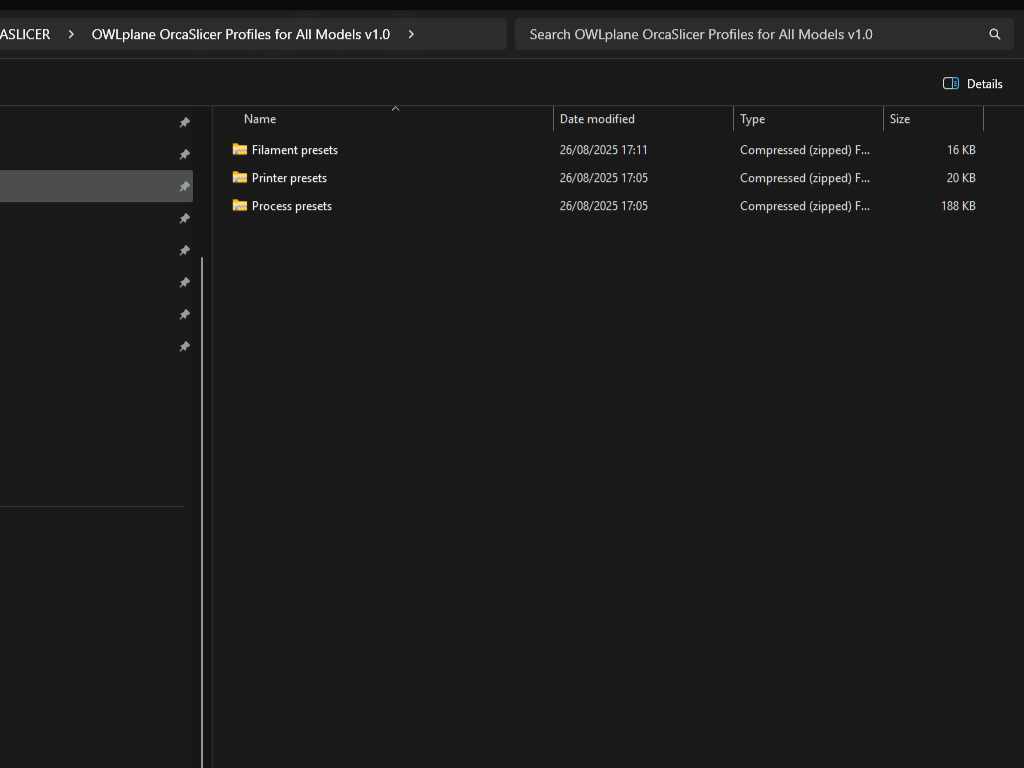Sort by the Type column header
This screenshot has width=1024, height=768.
[x=752, y=119]
